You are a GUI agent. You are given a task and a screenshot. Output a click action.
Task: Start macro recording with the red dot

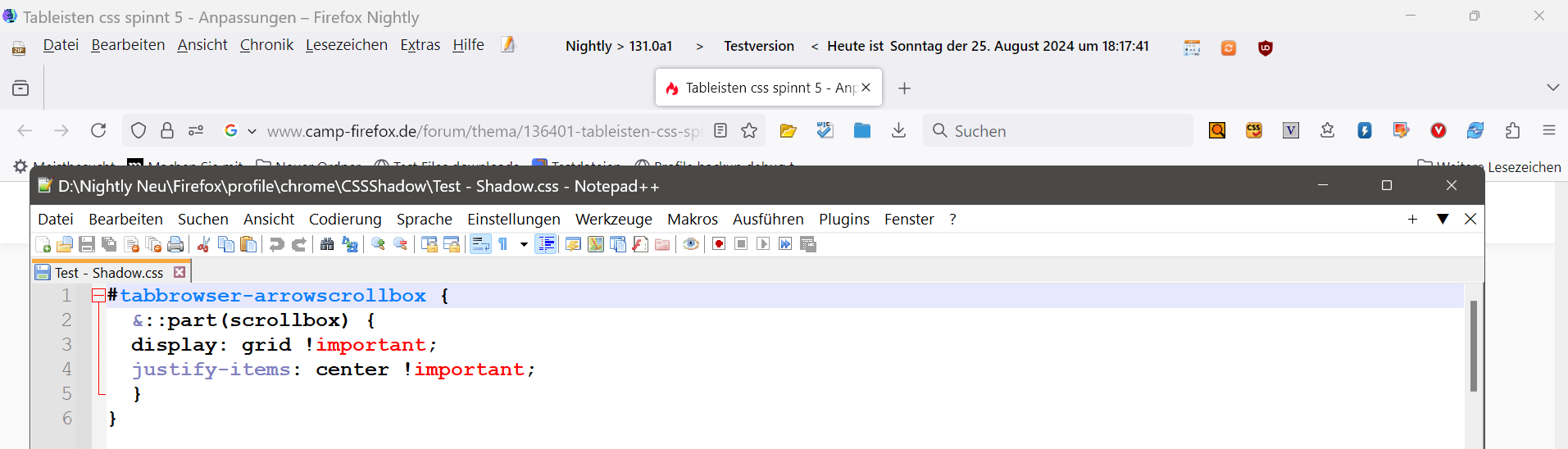[x=719, y=244]
